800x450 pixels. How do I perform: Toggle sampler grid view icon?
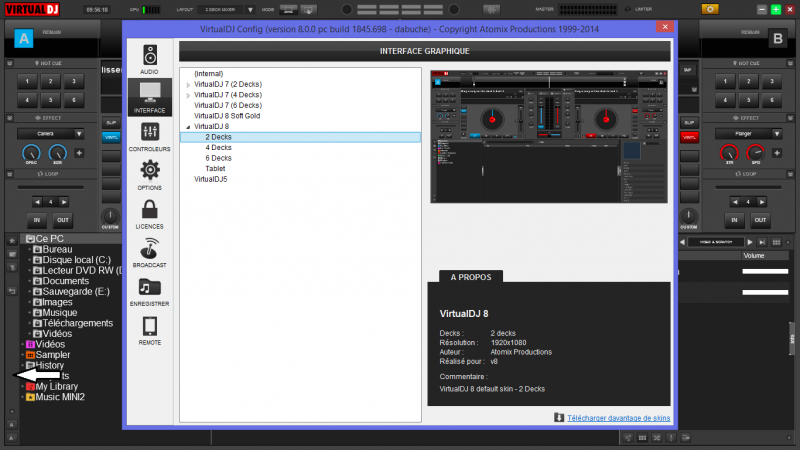[776, 242]
